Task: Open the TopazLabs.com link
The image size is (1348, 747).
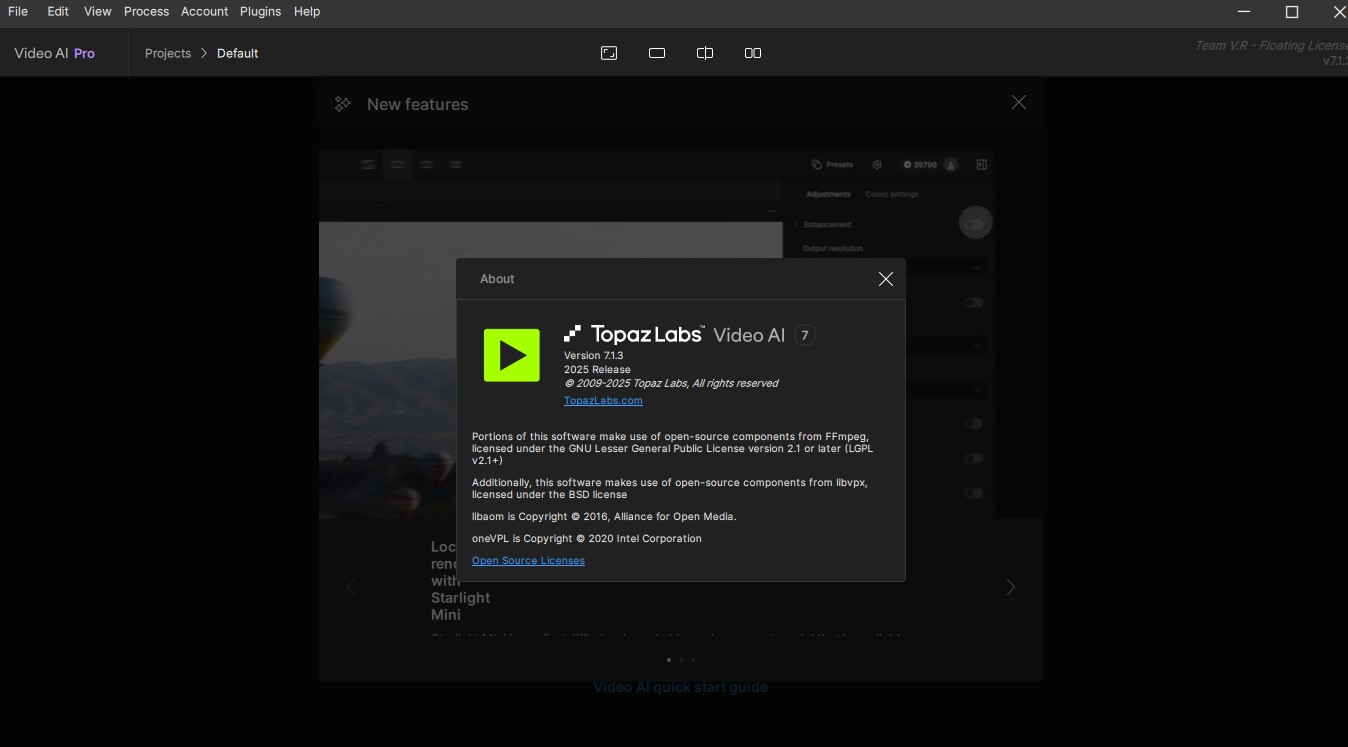Action: click(603, 401)
